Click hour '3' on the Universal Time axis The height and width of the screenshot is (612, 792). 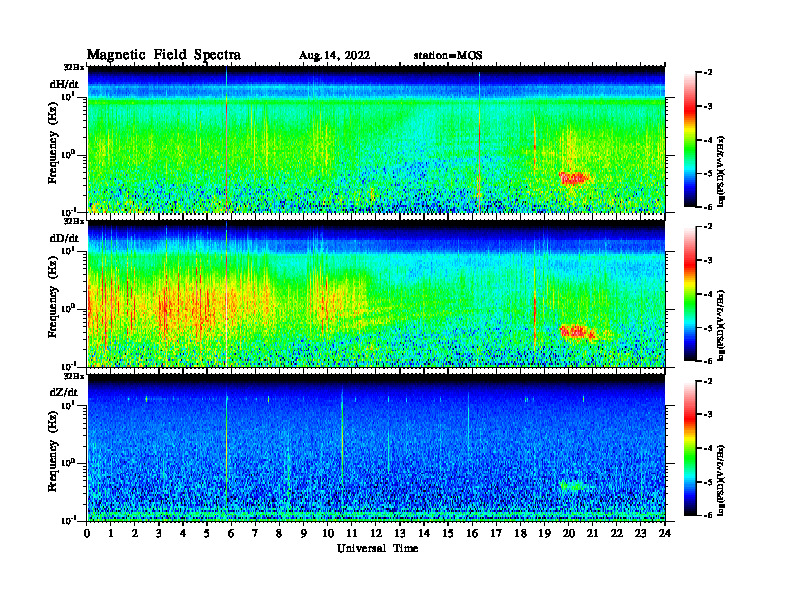click(x=159, y=534)
